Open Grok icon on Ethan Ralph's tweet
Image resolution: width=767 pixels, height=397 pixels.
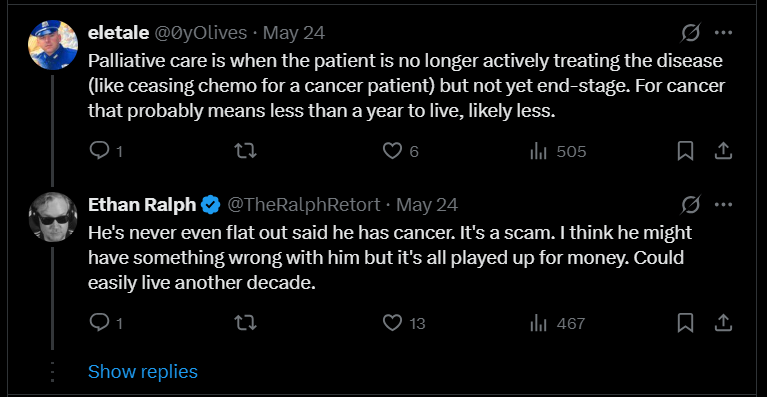pos(692,204)
